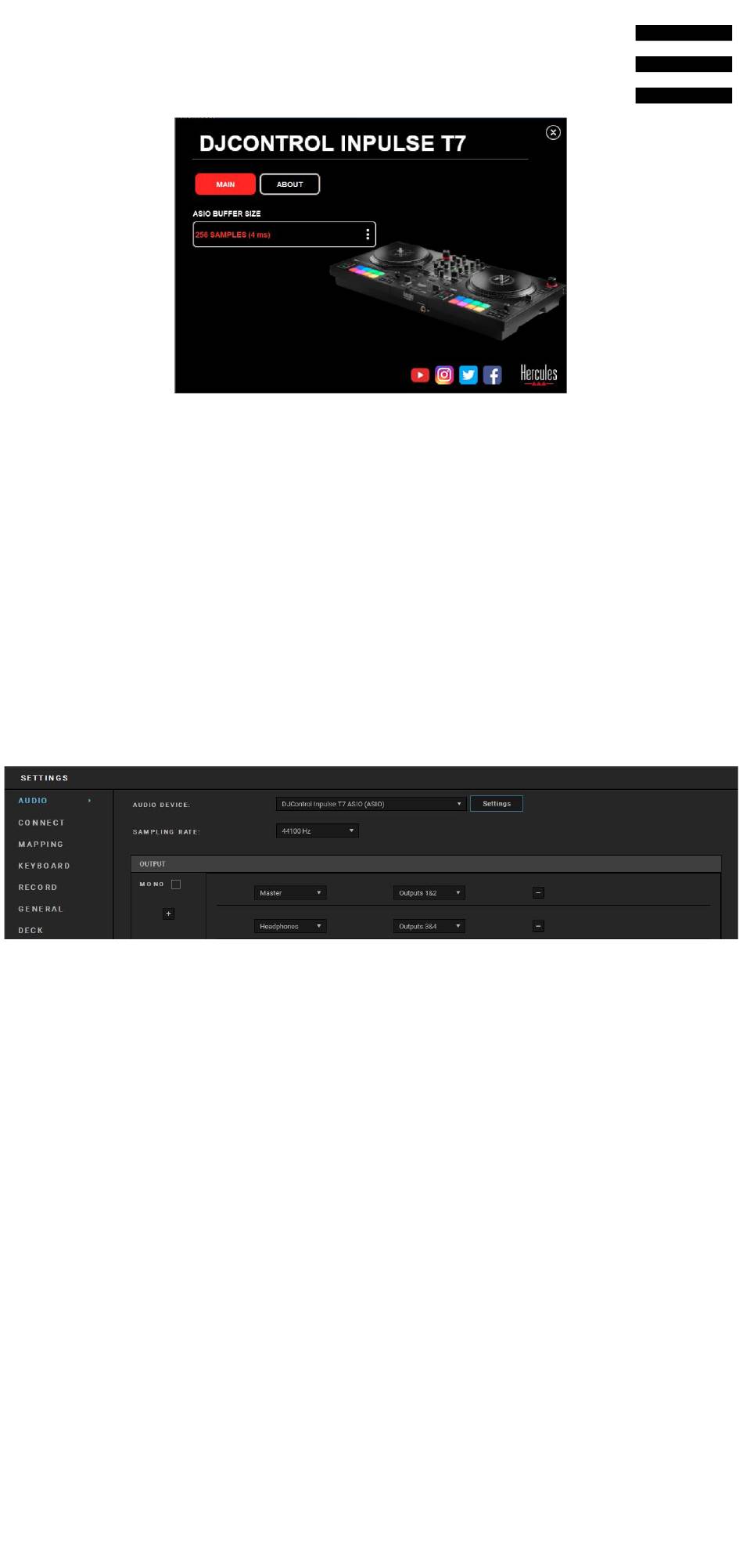Click the SETTINGS title text
The image size is (743, 1568).
point(45,778)
